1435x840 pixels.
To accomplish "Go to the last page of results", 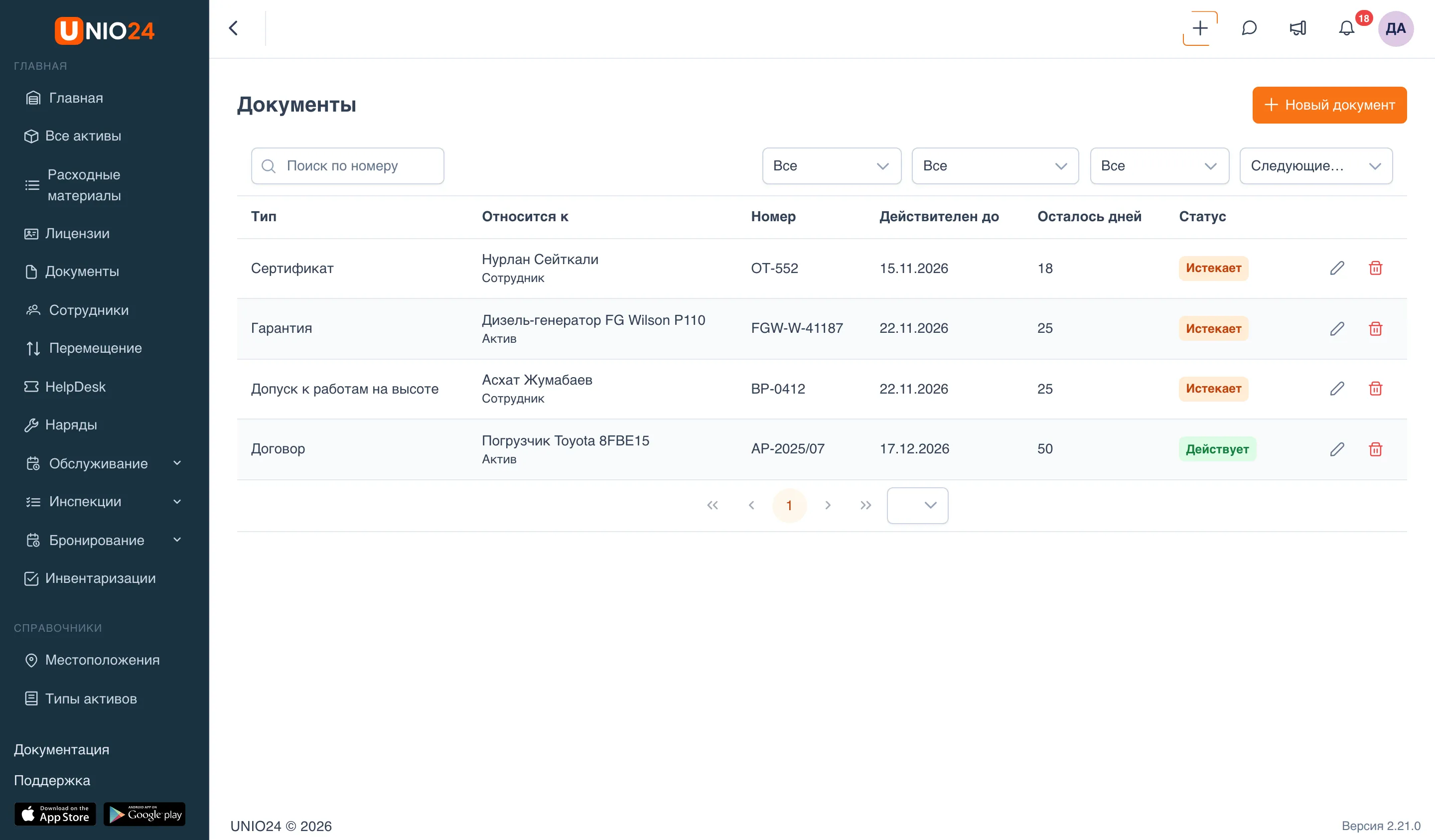I will tap(865, 506).
